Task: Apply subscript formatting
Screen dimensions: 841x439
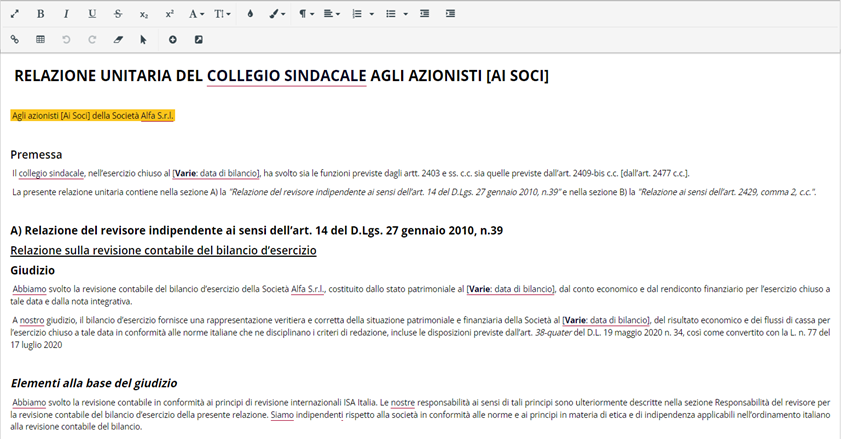Action: click(144, 14)
